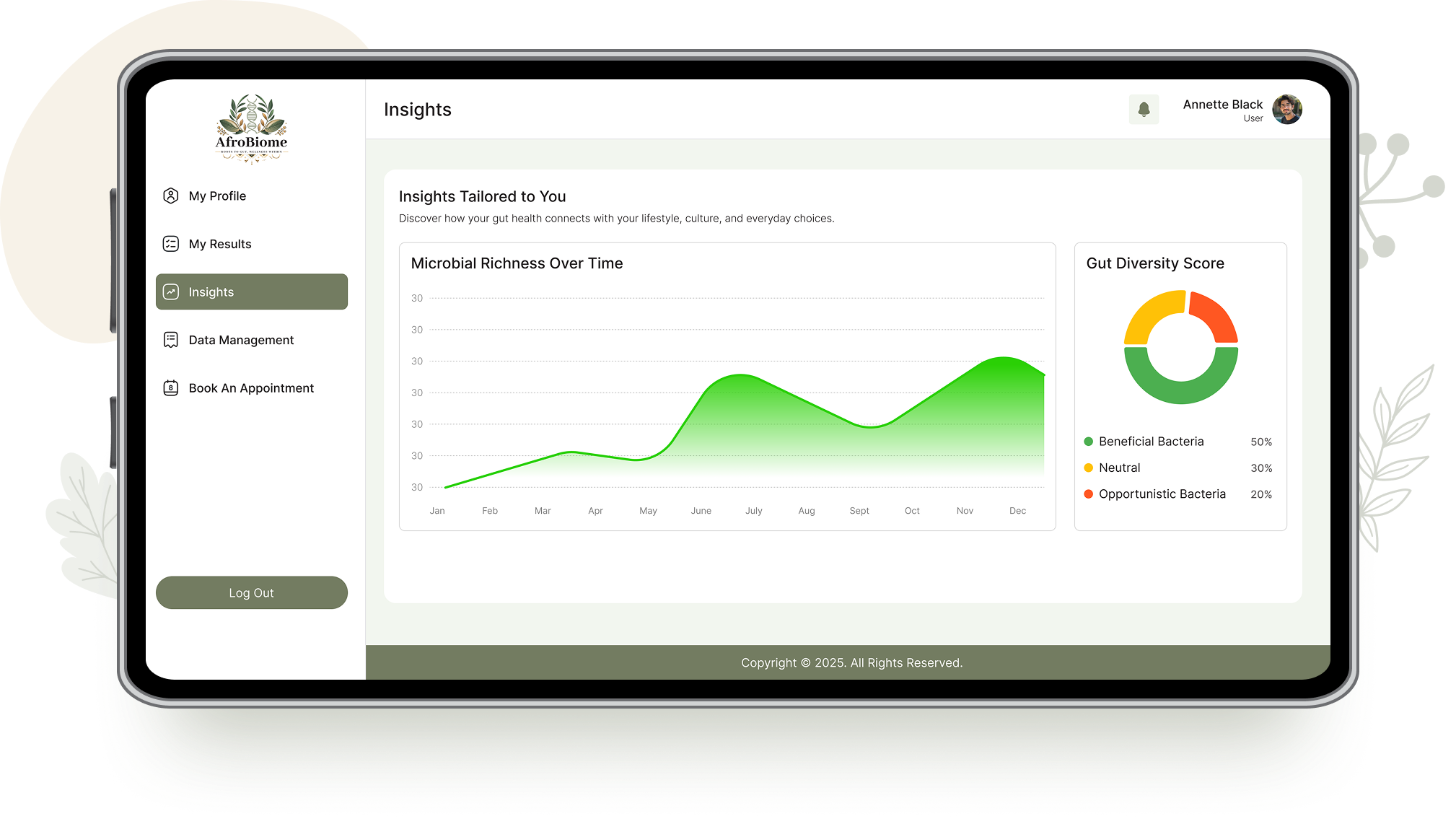Go to the My Results page
The image size is (1456, 824).
220,244
